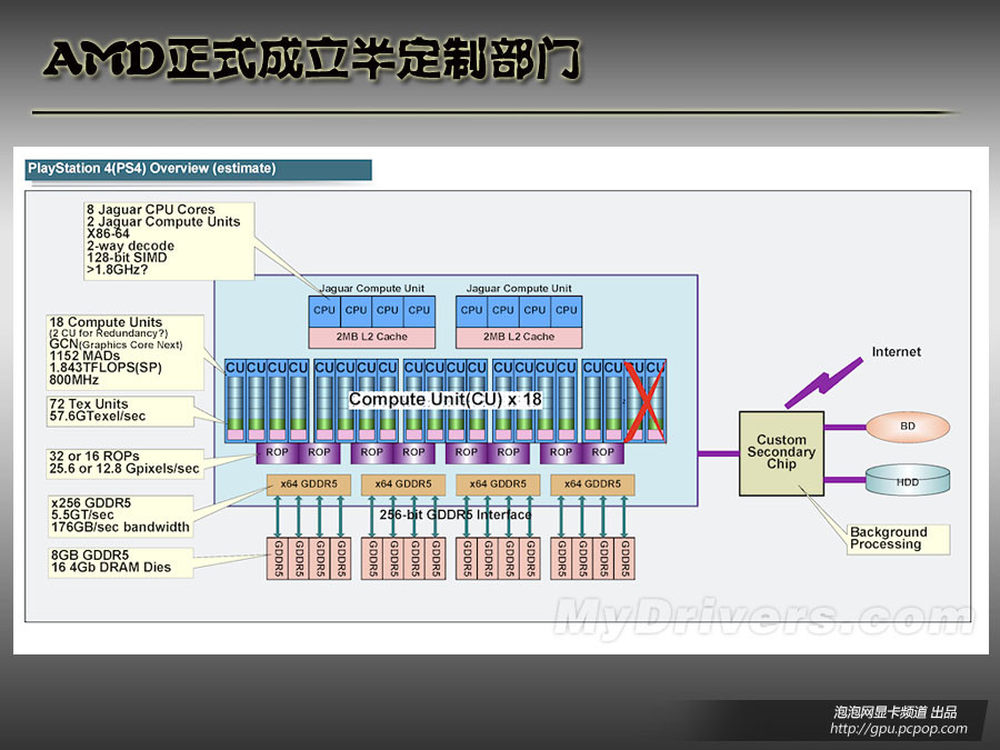Click the "16 4Gb DRAM Dies" text
The image size is (1000, 750).
coord(111,567)
